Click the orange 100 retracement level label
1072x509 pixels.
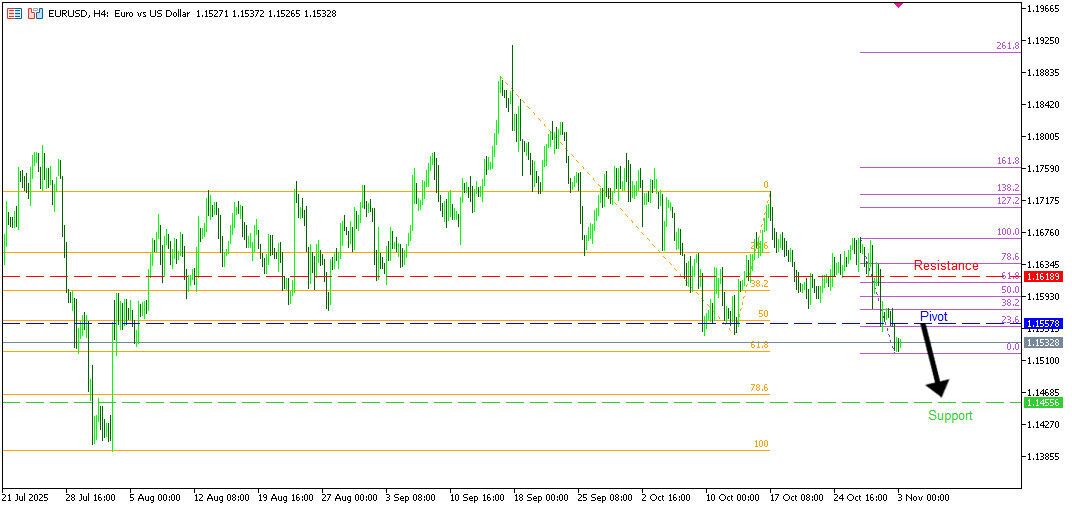tap(760, 444)
